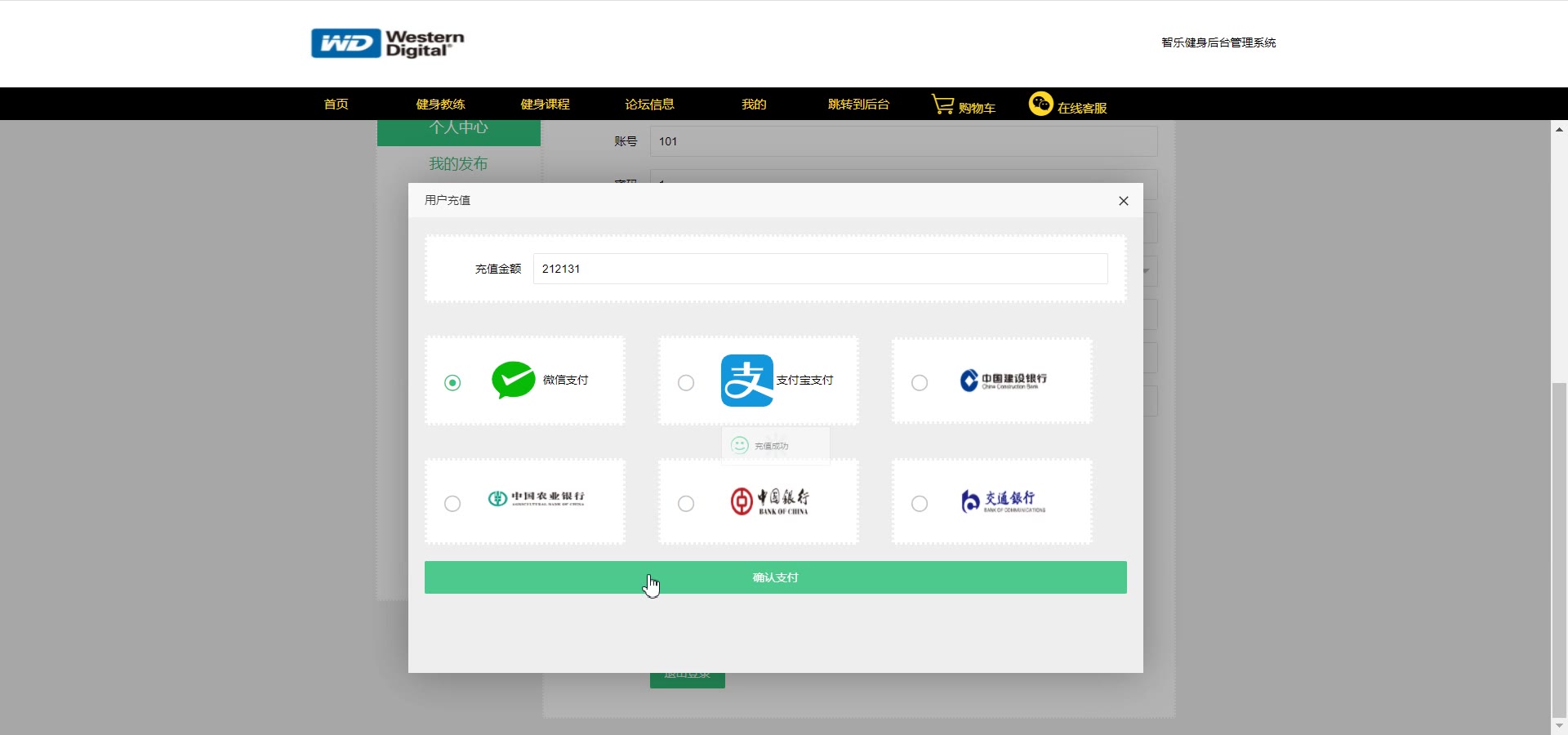Image resolution: width=1568 pixels, height=735 pixels.
Task: Click the page scrollbar up arrow
Action: (1559, 129)
